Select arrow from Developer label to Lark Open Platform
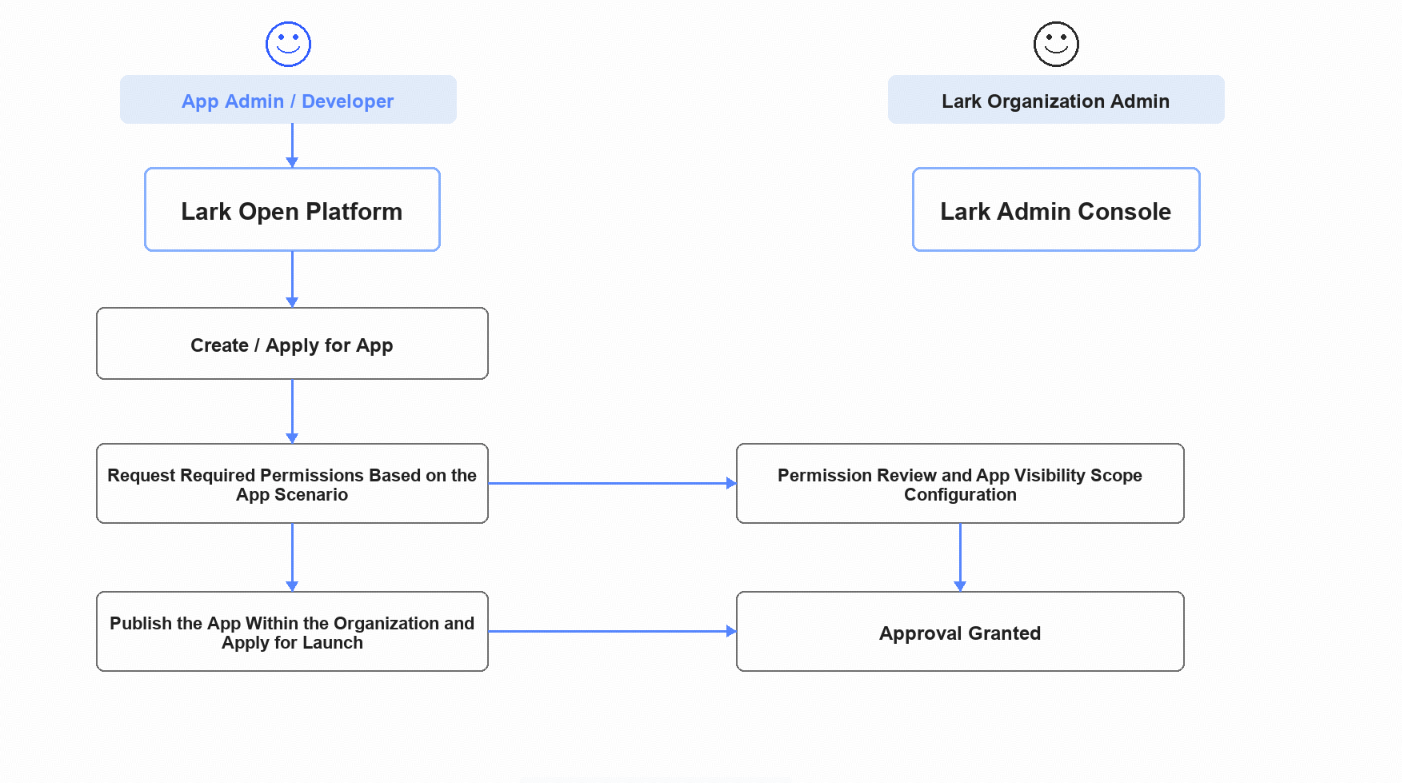1402x783 pixels. point(292,145)
